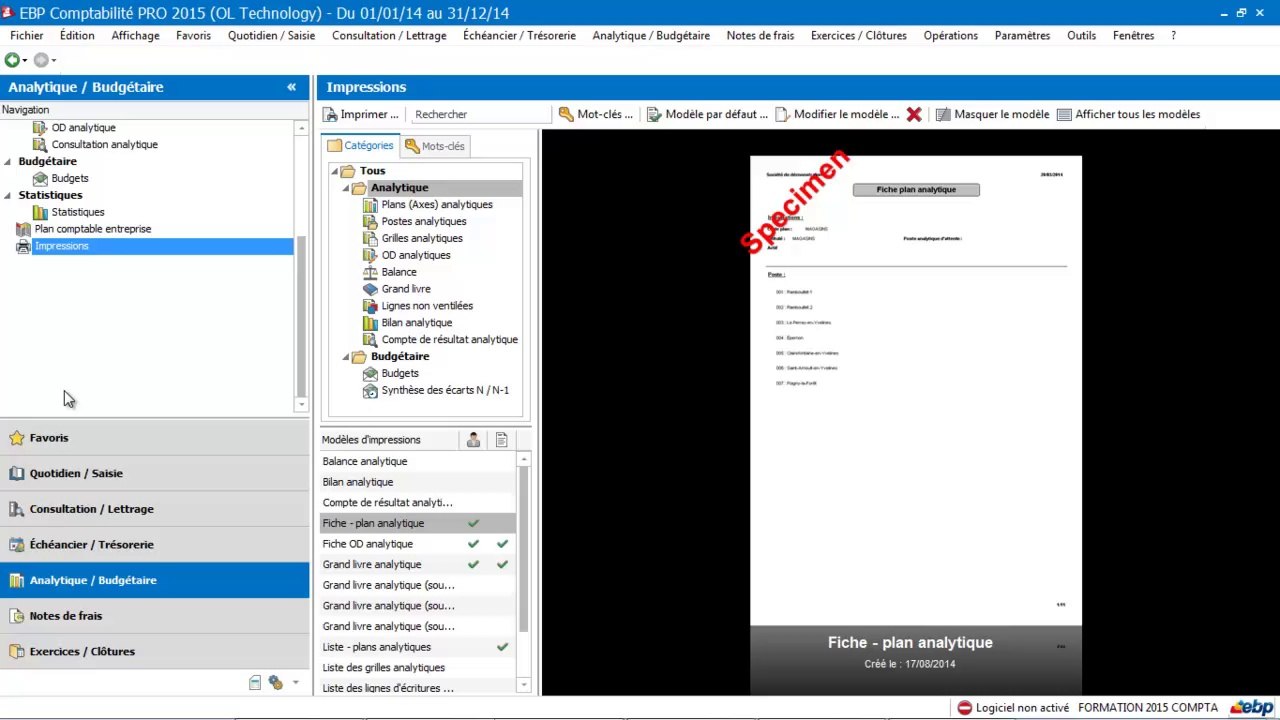The image size is (1280, 720).
Task: Select Fiche OD analytique model
Action: click(417, 544)
